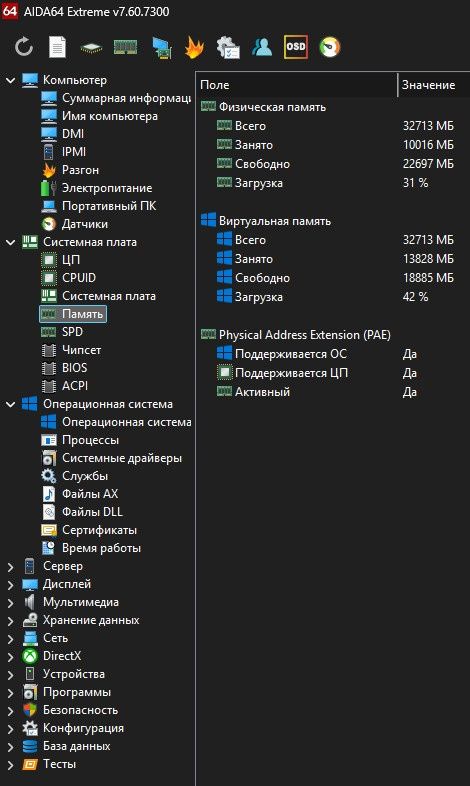
Task: Open Электропитание tree item
Action: (97, 188)
